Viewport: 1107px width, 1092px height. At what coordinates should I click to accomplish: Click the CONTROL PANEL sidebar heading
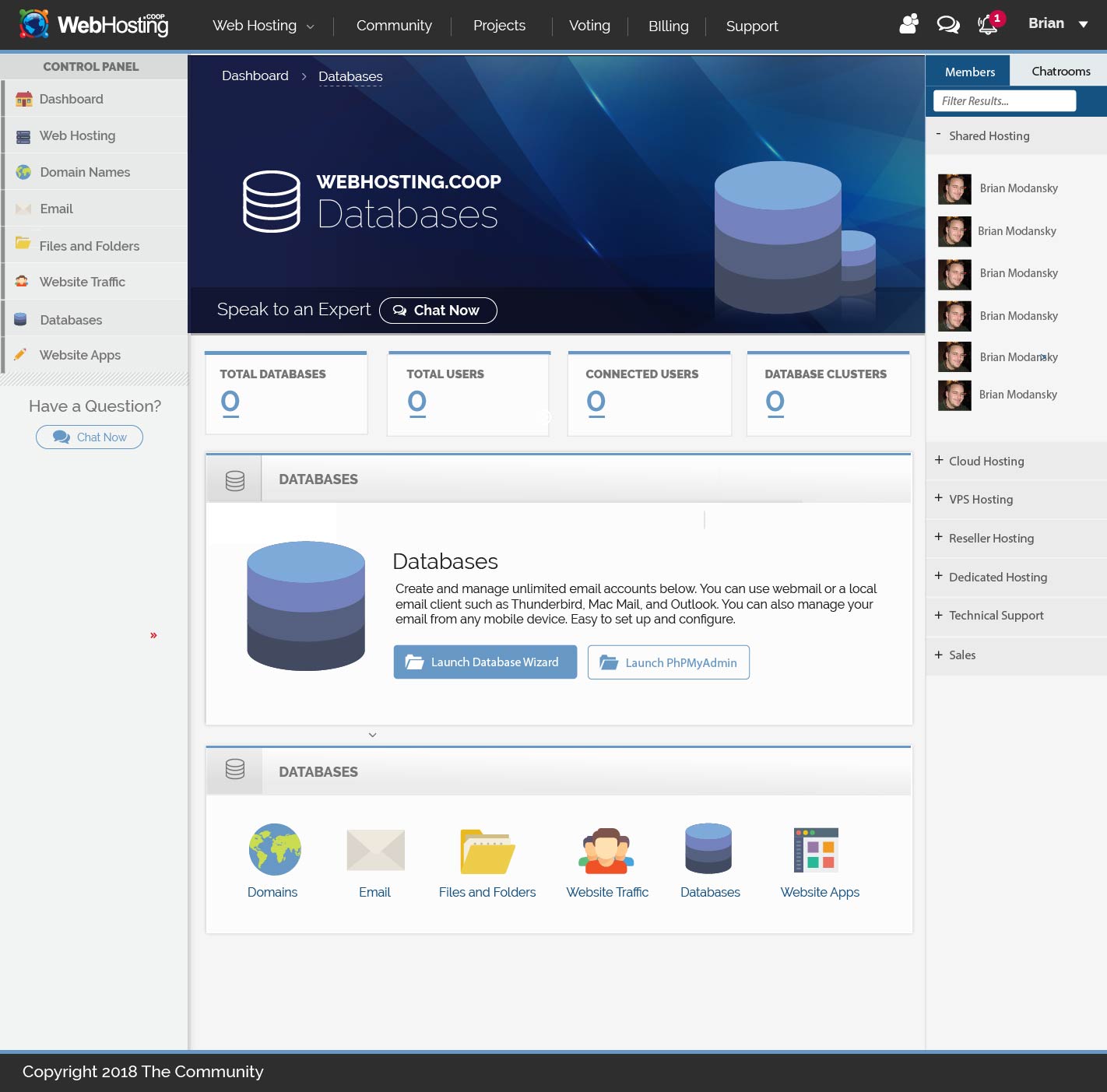[91, 67]
